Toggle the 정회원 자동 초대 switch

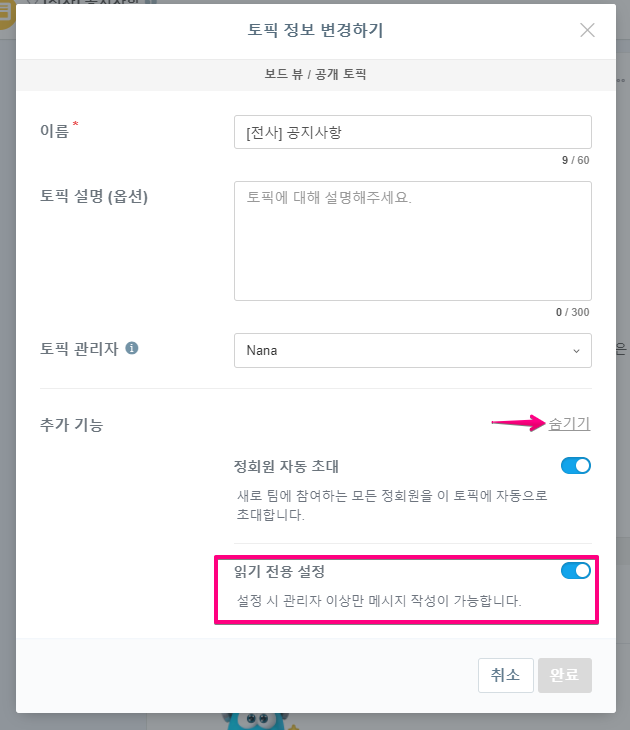[576, 466]
